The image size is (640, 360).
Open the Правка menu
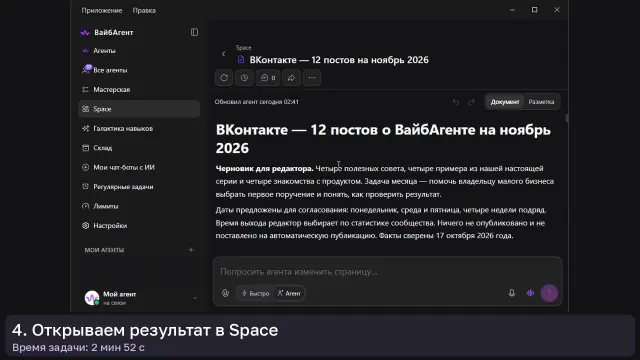[144, 11]
